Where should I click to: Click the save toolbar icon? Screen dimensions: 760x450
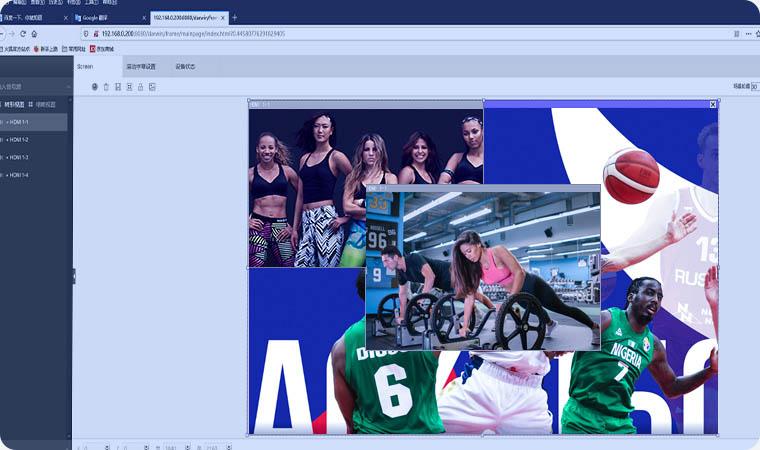pos(118,87)
